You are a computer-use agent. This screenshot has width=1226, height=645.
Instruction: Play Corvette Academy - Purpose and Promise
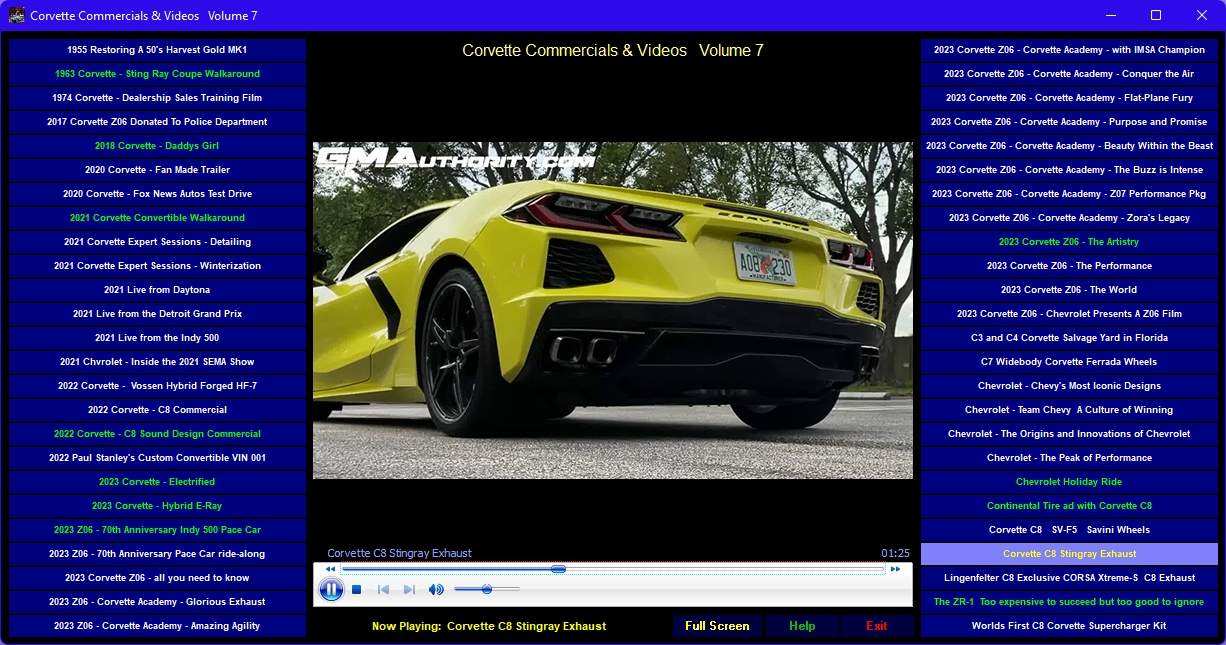[1069, 122]
